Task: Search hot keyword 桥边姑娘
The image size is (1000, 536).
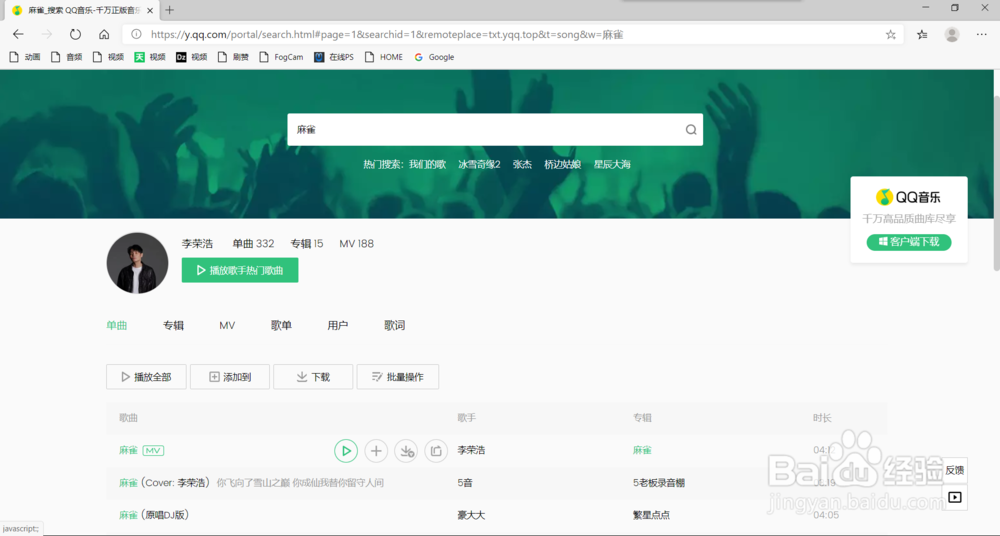Action: [x=562, y=164]
